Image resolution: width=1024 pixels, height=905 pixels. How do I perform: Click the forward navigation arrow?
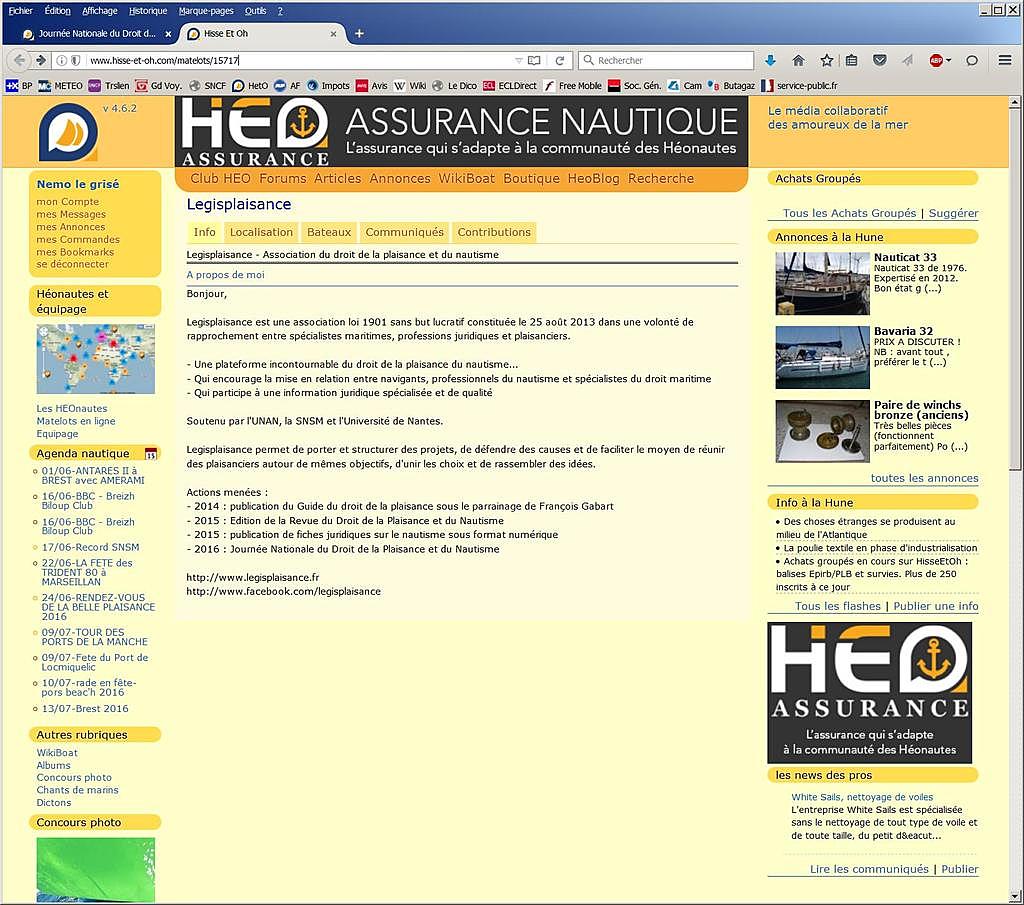pos(41,60)
